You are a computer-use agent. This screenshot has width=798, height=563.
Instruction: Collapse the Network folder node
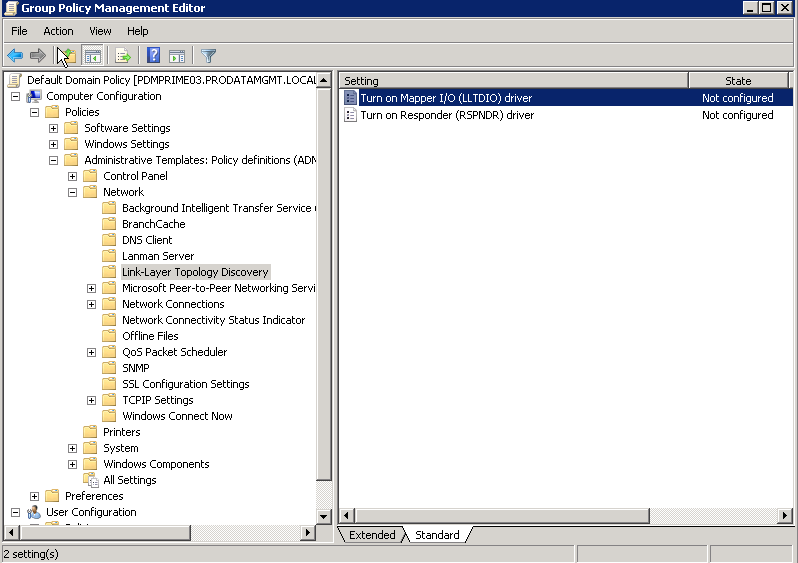73,192
